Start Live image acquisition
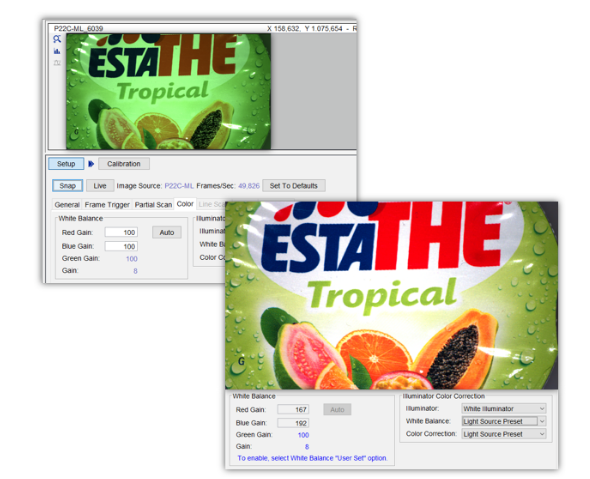The width and height of the screenshot is (590, 479). click(x=100, y=186)
